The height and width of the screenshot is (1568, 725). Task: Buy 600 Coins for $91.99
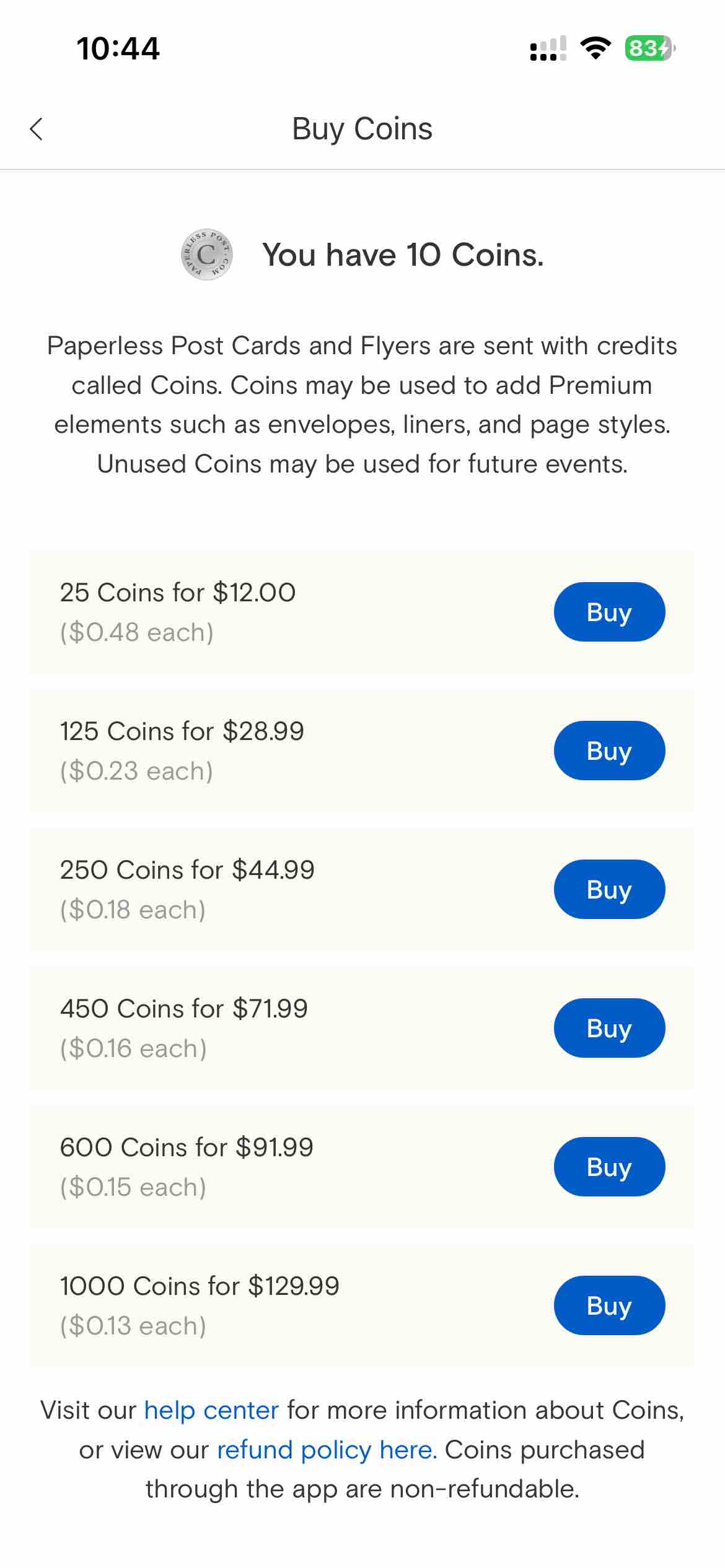pyautogui.click(x=609, y=1167)
